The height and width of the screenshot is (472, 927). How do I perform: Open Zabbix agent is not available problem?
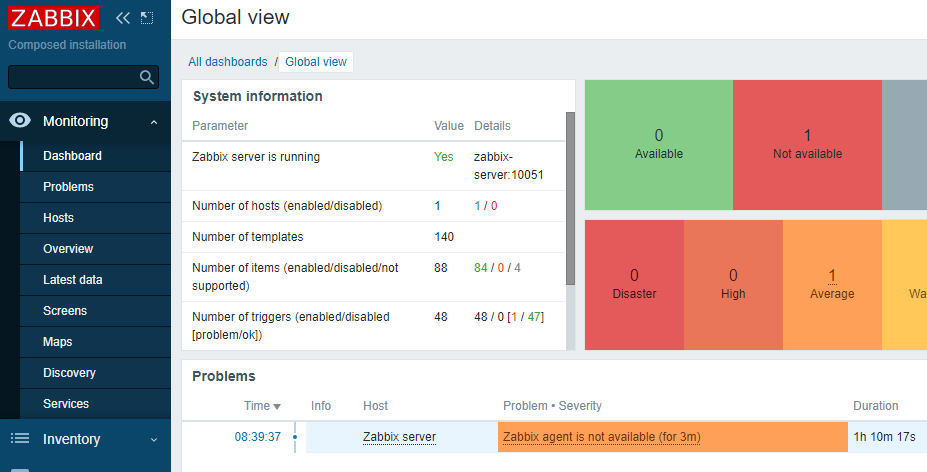(x=601, y=437)
